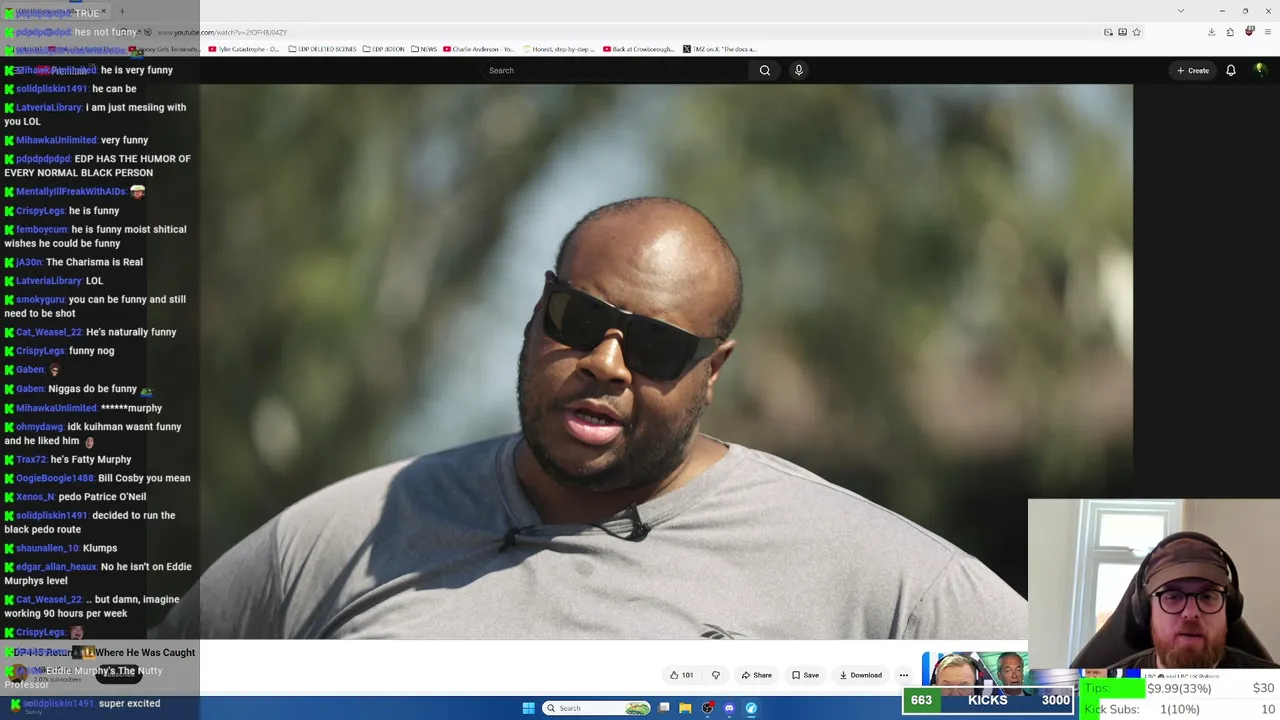Click chat message 'super excited'
The width and height of the screenshot is (1280, 720).
[129, 703]
